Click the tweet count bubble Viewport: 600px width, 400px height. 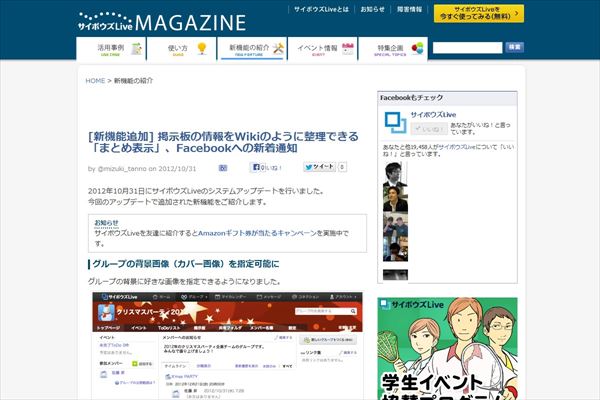click(342, 167)
